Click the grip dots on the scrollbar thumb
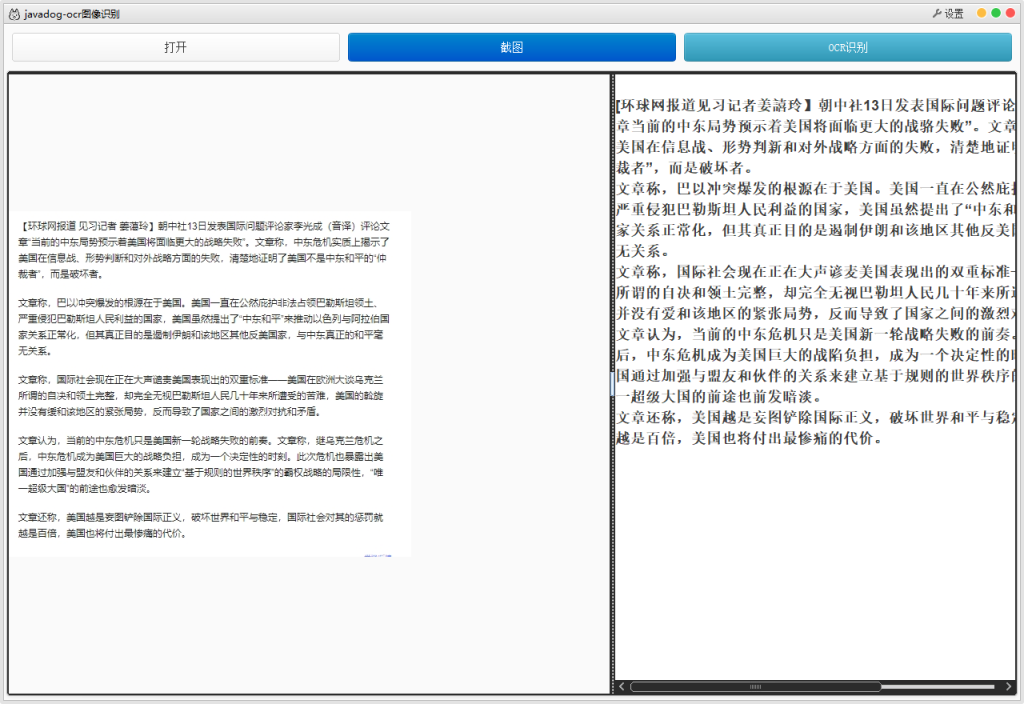 755,687
